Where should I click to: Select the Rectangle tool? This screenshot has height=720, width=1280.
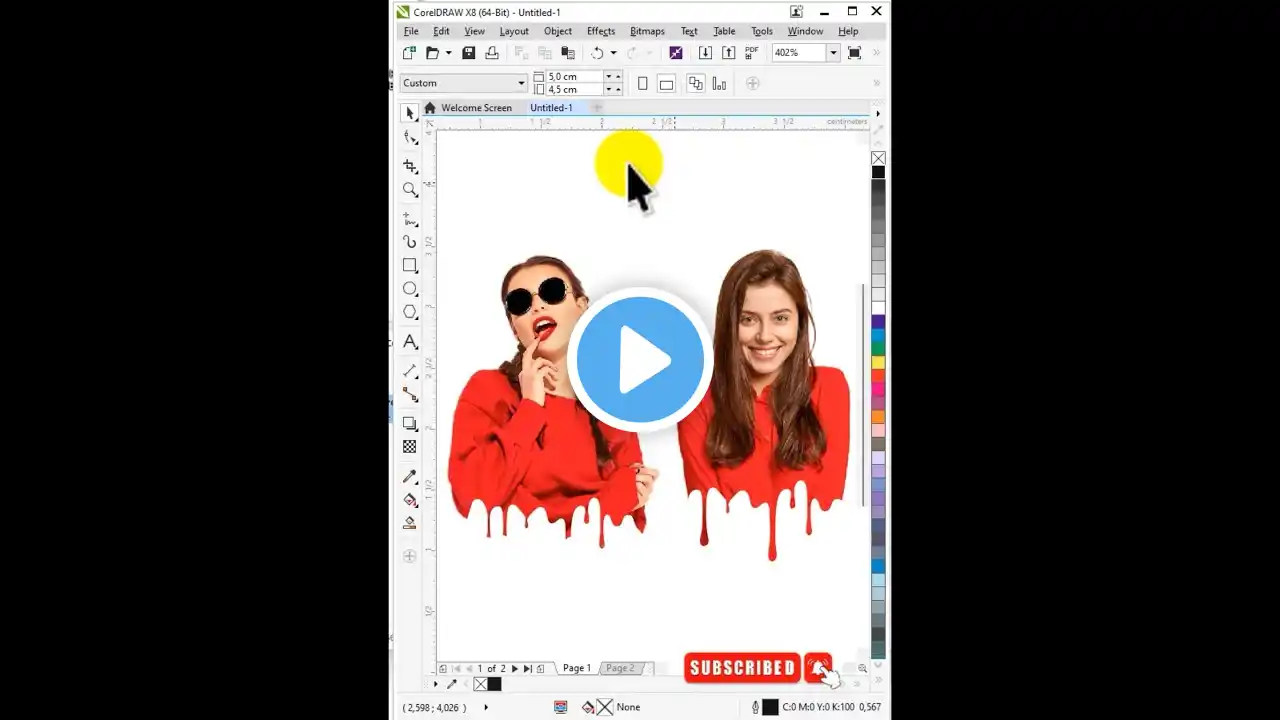coord(410,265)
